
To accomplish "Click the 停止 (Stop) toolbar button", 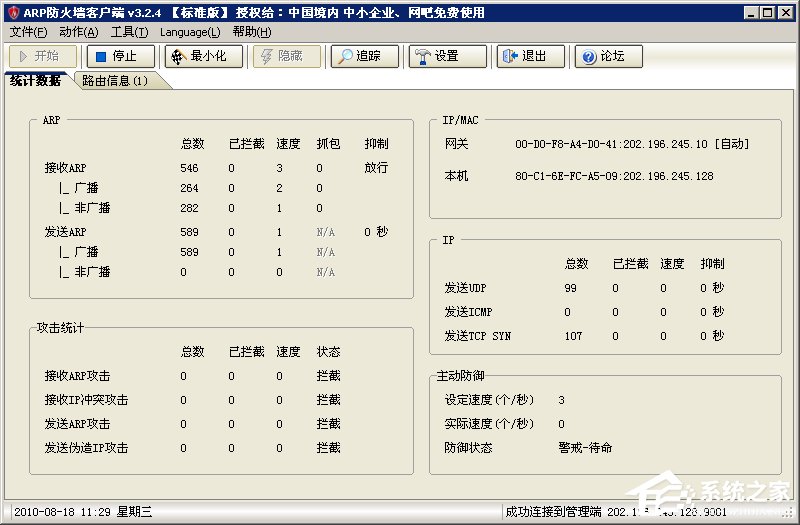I will 121,57.
